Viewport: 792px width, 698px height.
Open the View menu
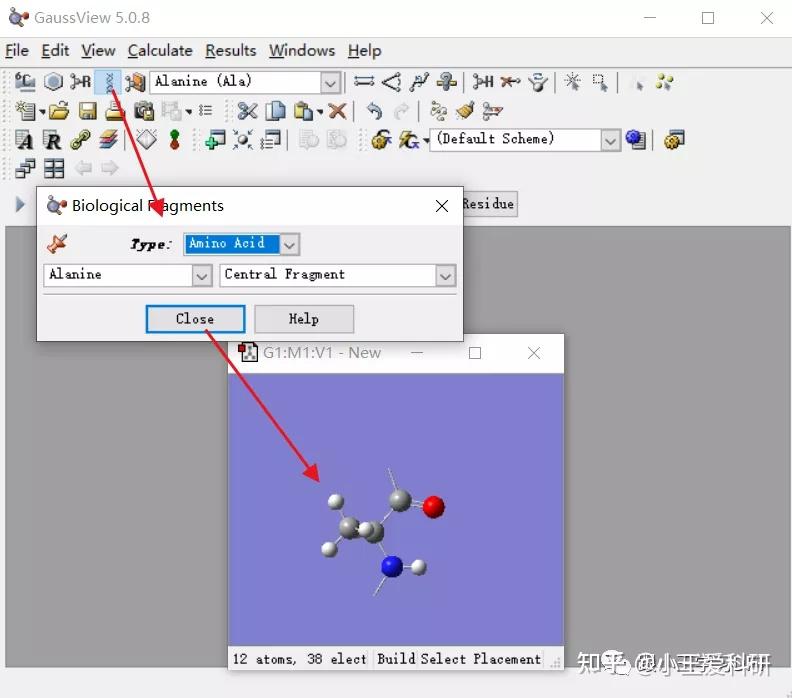tap(98, 51)
